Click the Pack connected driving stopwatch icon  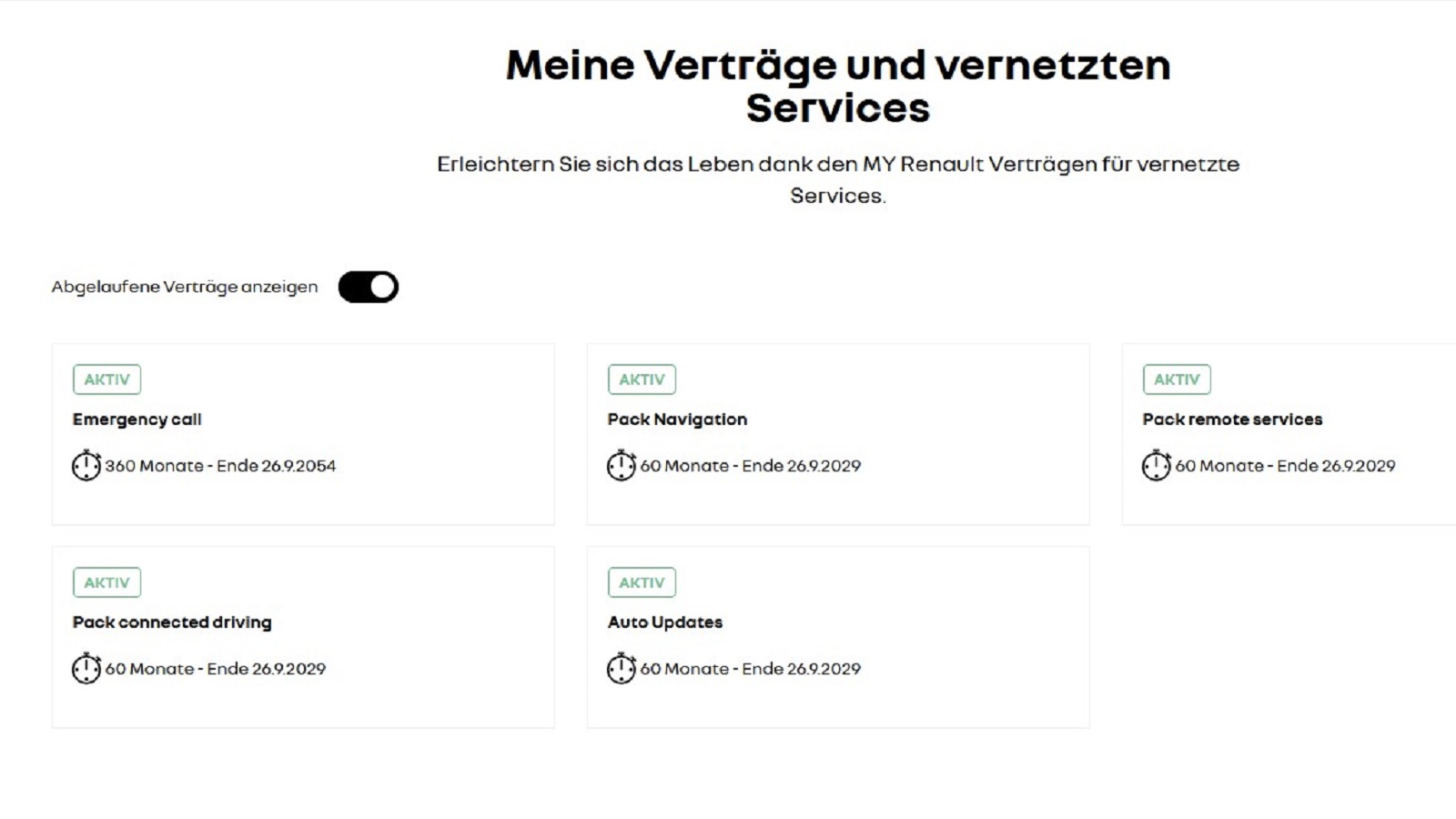click(86, 668)
